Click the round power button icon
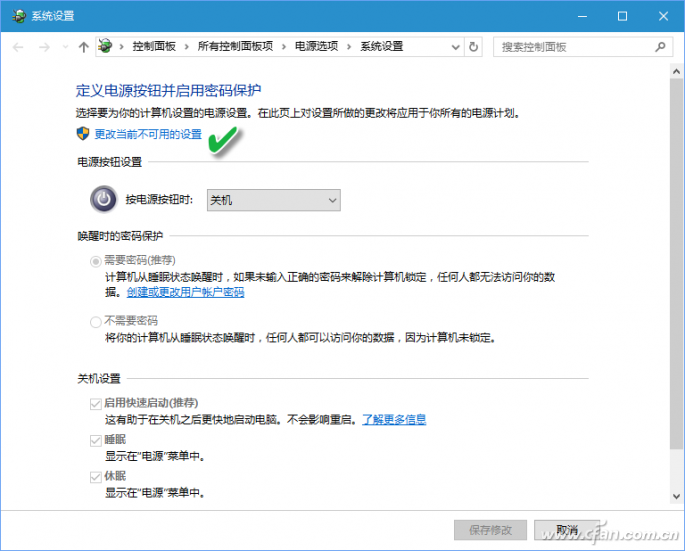The image size is (685, 551). [x=104, y=199]
